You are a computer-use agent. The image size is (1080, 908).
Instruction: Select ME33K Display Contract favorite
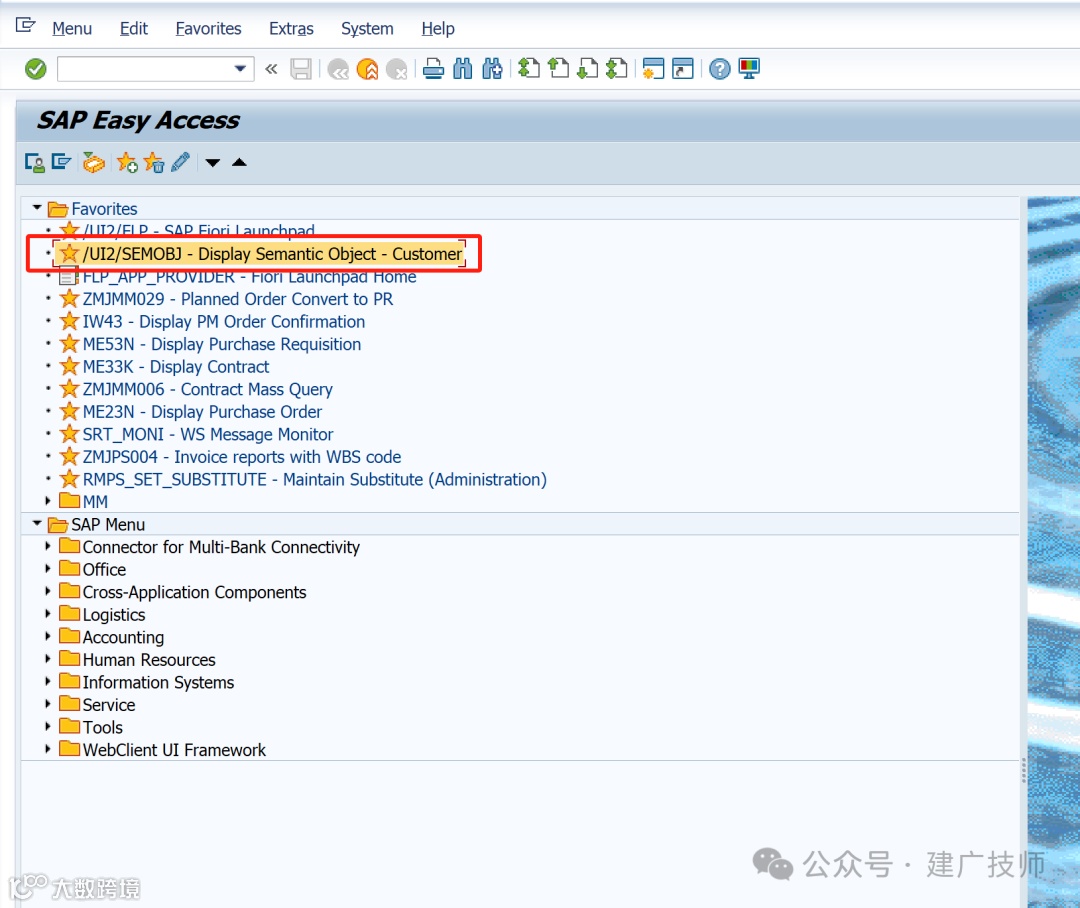[x=176, y=367]
